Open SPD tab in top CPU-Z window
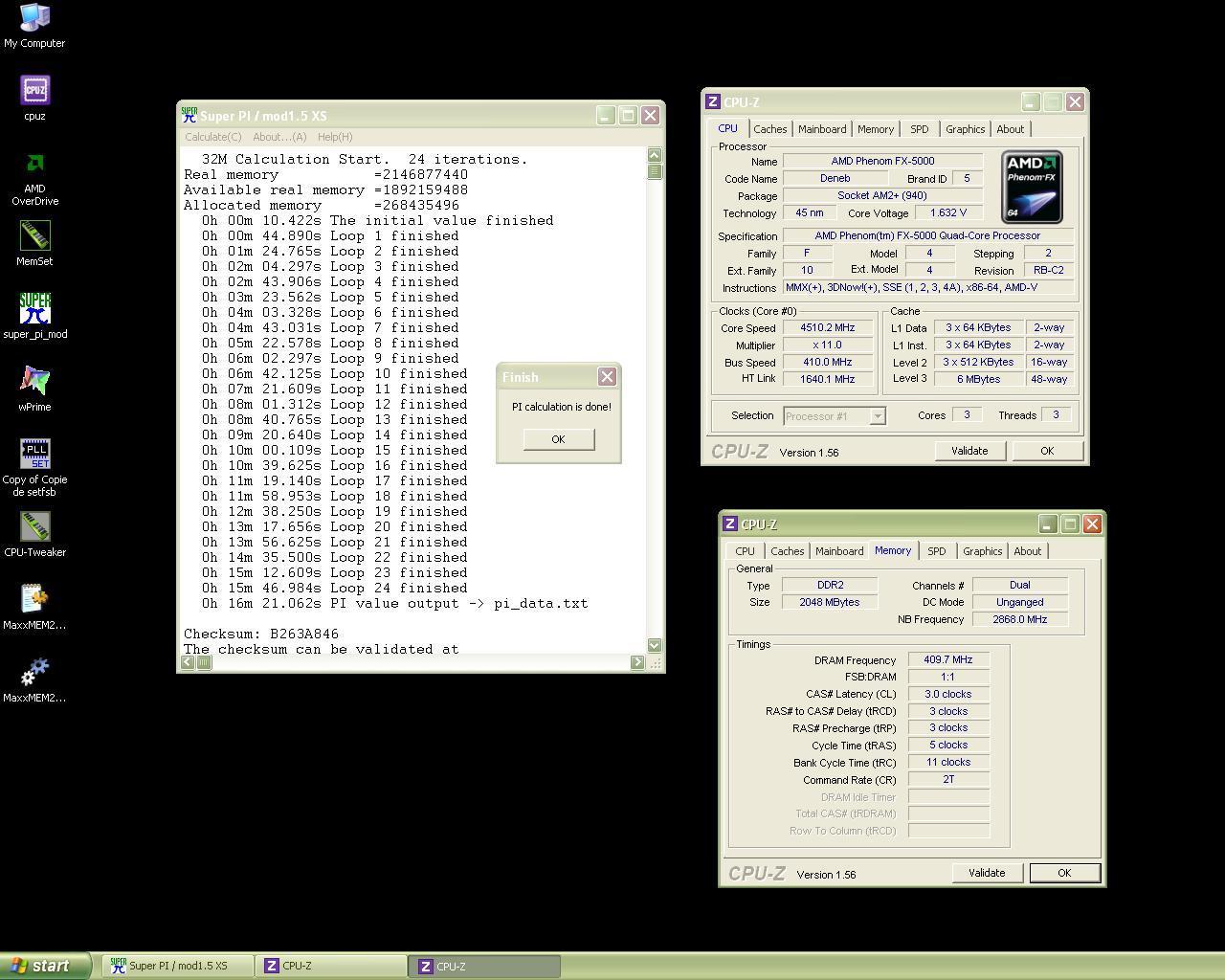 coord(920,129)
